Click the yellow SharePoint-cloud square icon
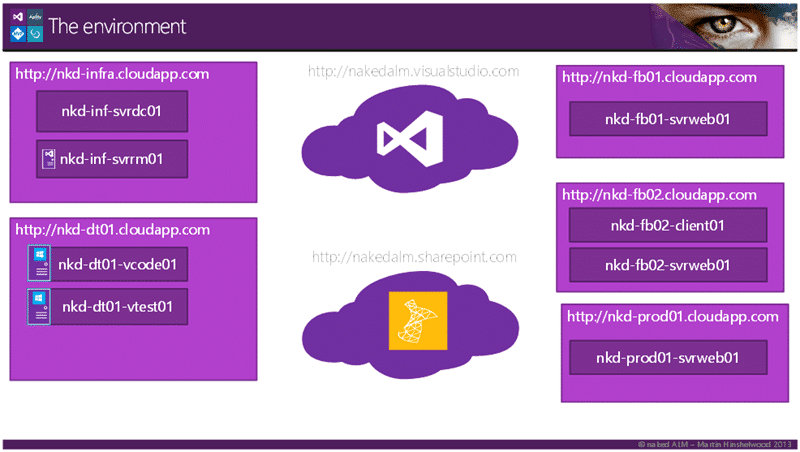 tap(418, 321)
